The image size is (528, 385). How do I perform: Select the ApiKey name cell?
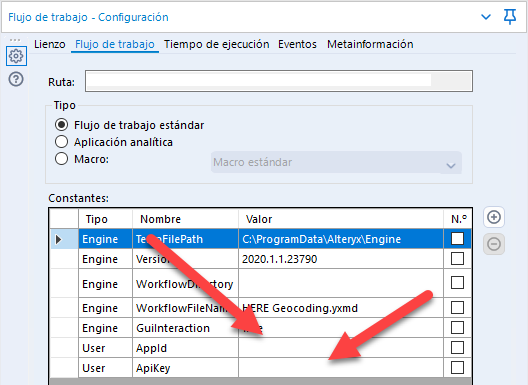(185, 367)
